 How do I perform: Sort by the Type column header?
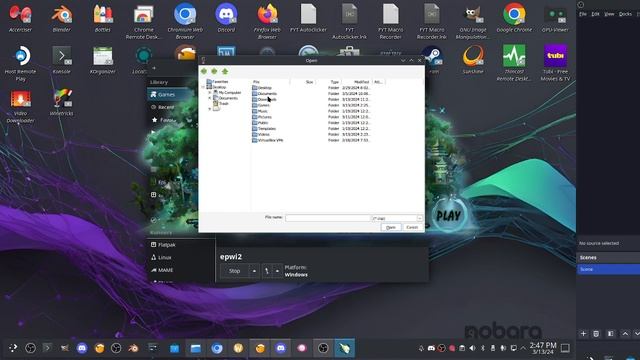tap(329, 82)
